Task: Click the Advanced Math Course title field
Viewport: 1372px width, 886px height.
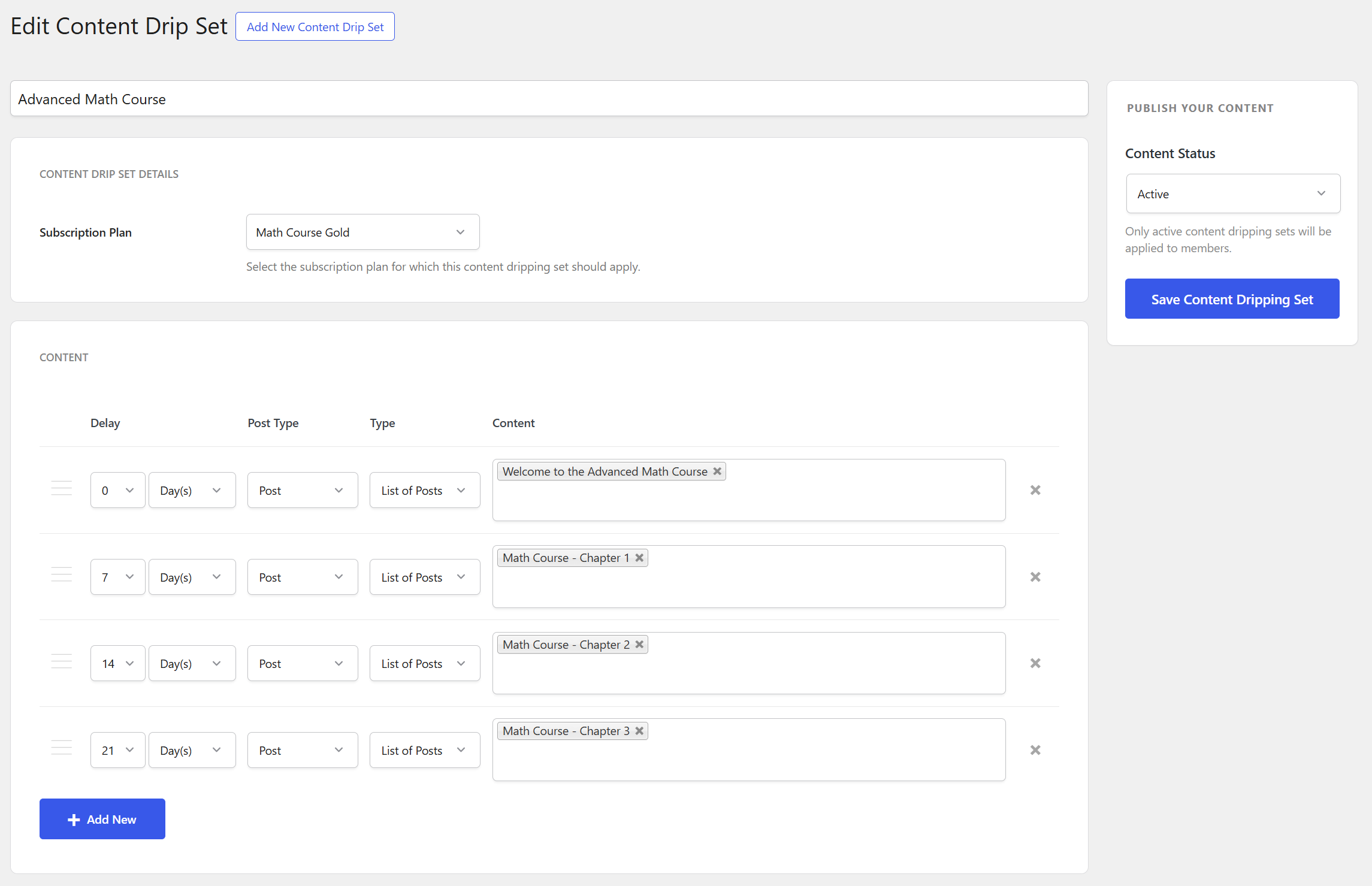Action: point(549,98)
